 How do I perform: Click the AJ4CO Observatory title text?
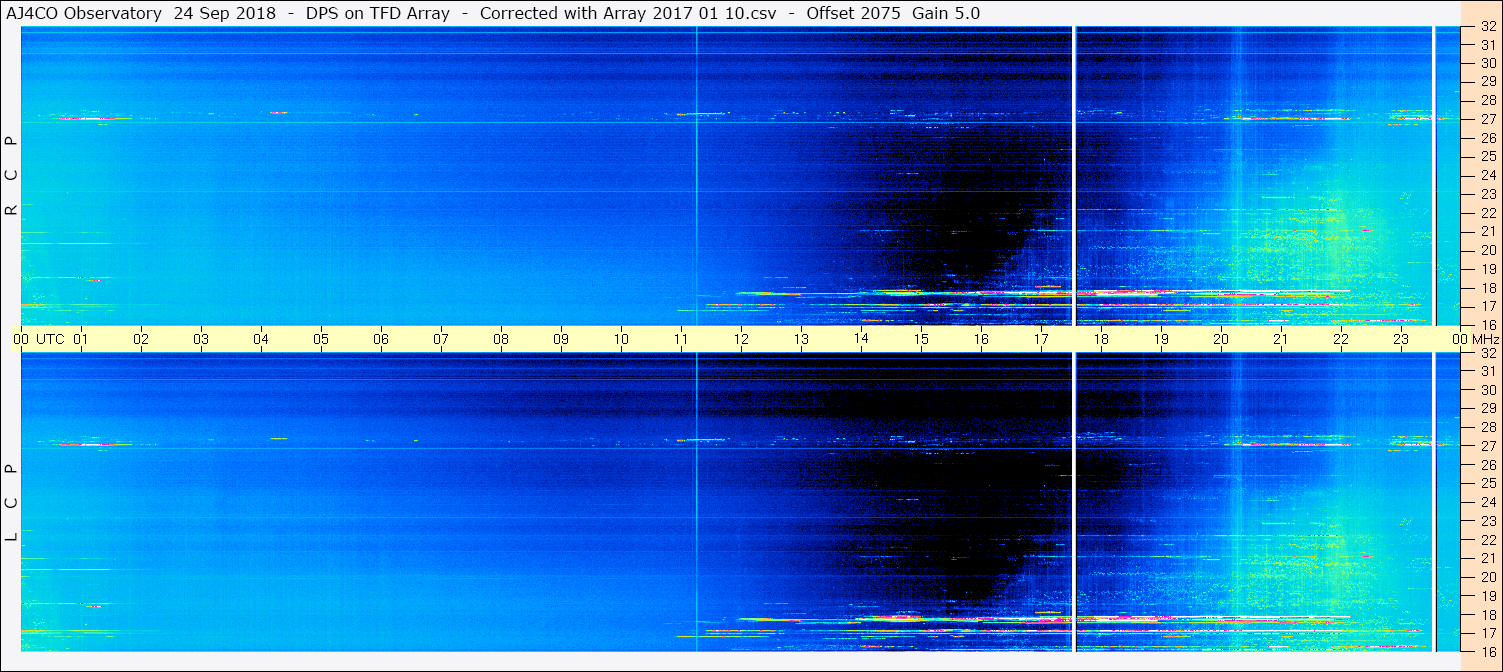pyautogui.click(x=84, y=13)
